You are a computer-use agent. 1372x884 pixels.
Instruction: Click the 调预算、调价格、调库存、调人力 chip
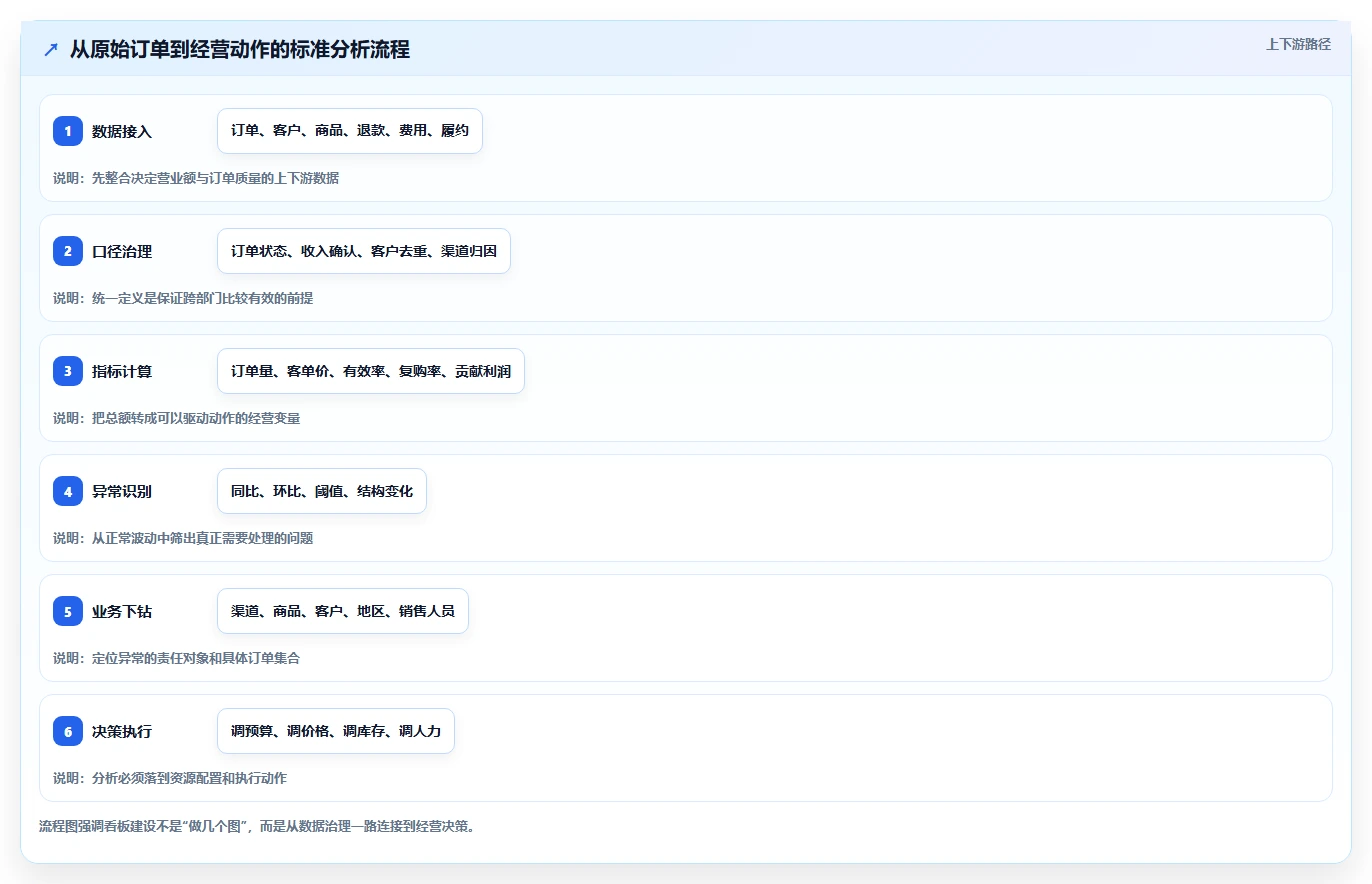[x=336, y=731]
